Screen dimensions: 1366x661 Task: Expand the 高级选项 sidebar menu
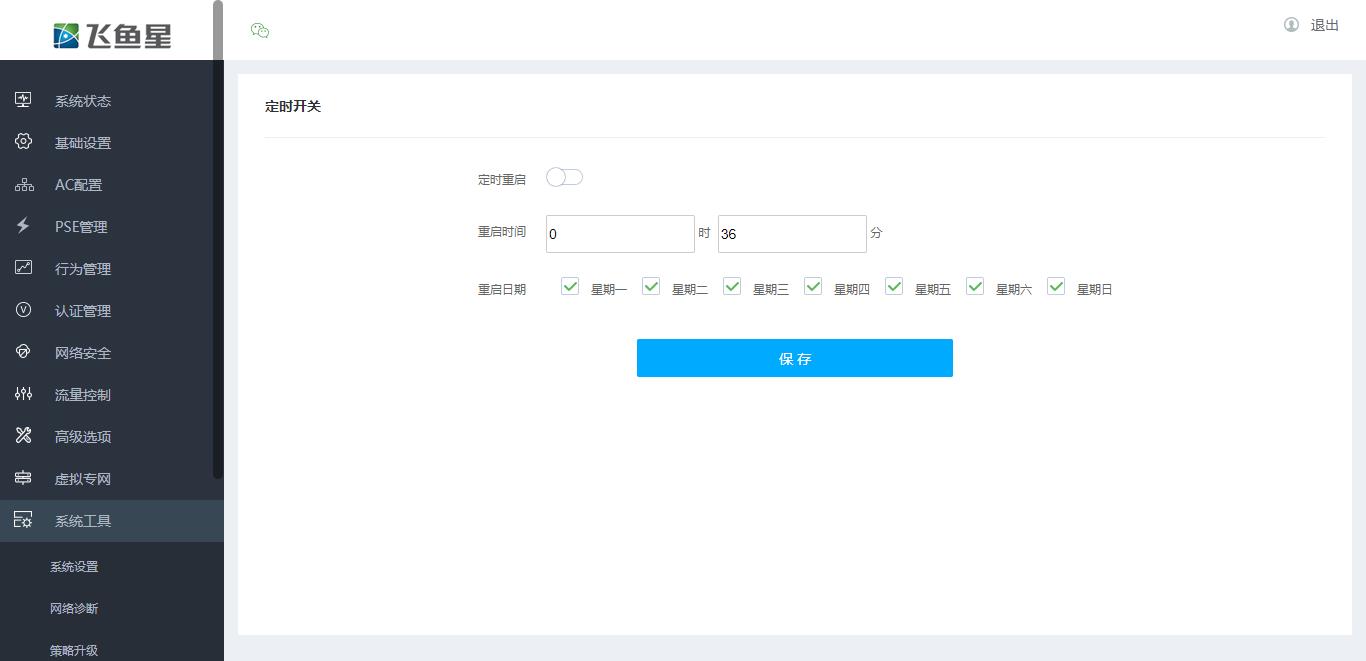click(83, 437)
